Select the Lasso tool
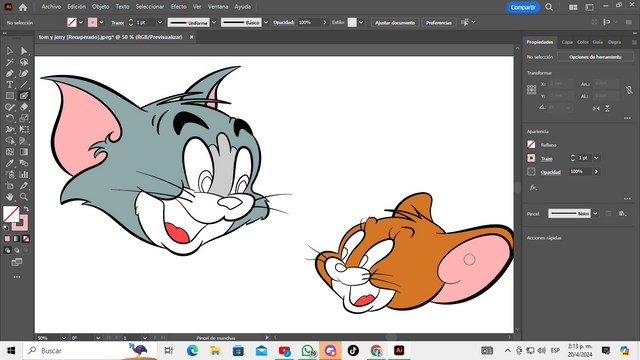Viewport: 640px width, 360px height. coord(24,62)
